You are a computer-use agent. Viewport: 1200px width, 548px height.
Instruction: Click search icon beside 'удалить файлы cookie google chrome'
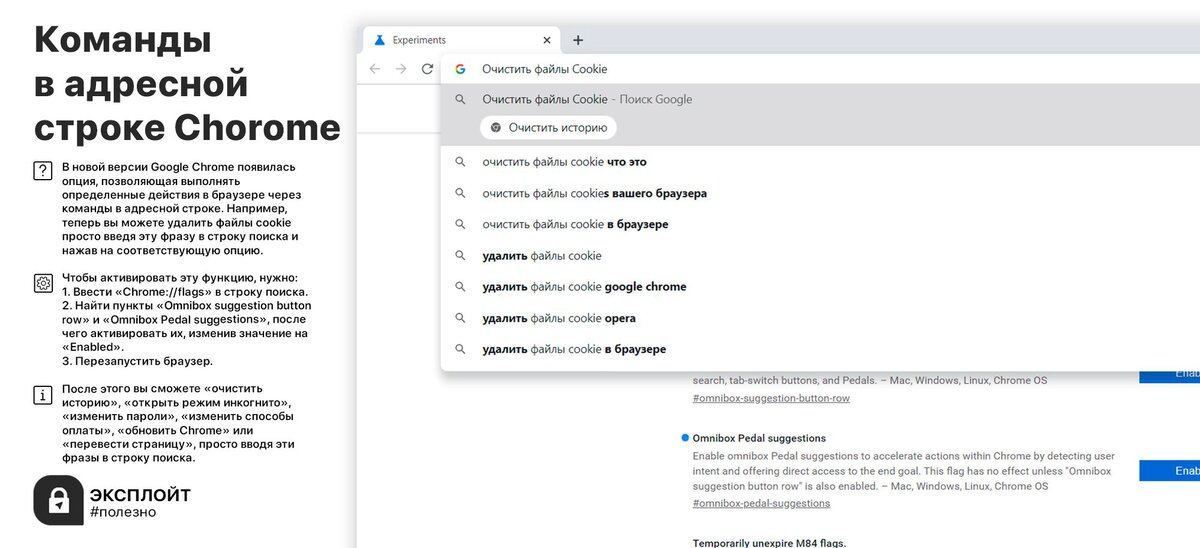[x=460, y=287]
